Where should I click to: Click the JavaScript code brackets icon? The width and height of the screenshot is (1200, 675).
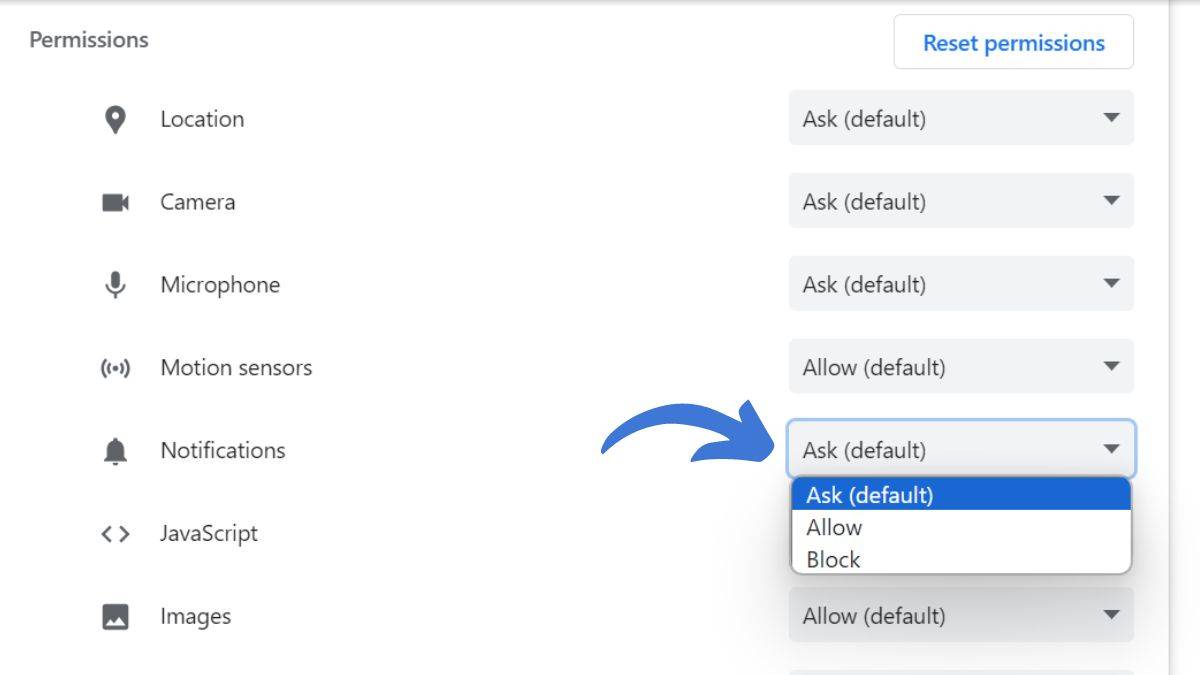116,534
